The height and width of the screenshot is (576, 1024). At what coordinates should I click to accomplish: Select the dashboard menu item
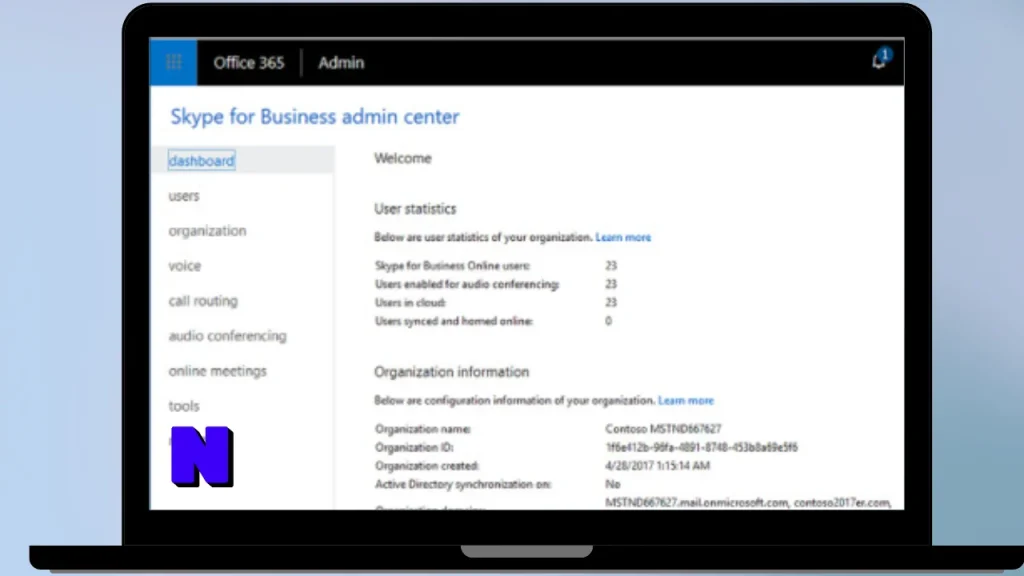tap(201, 161)
